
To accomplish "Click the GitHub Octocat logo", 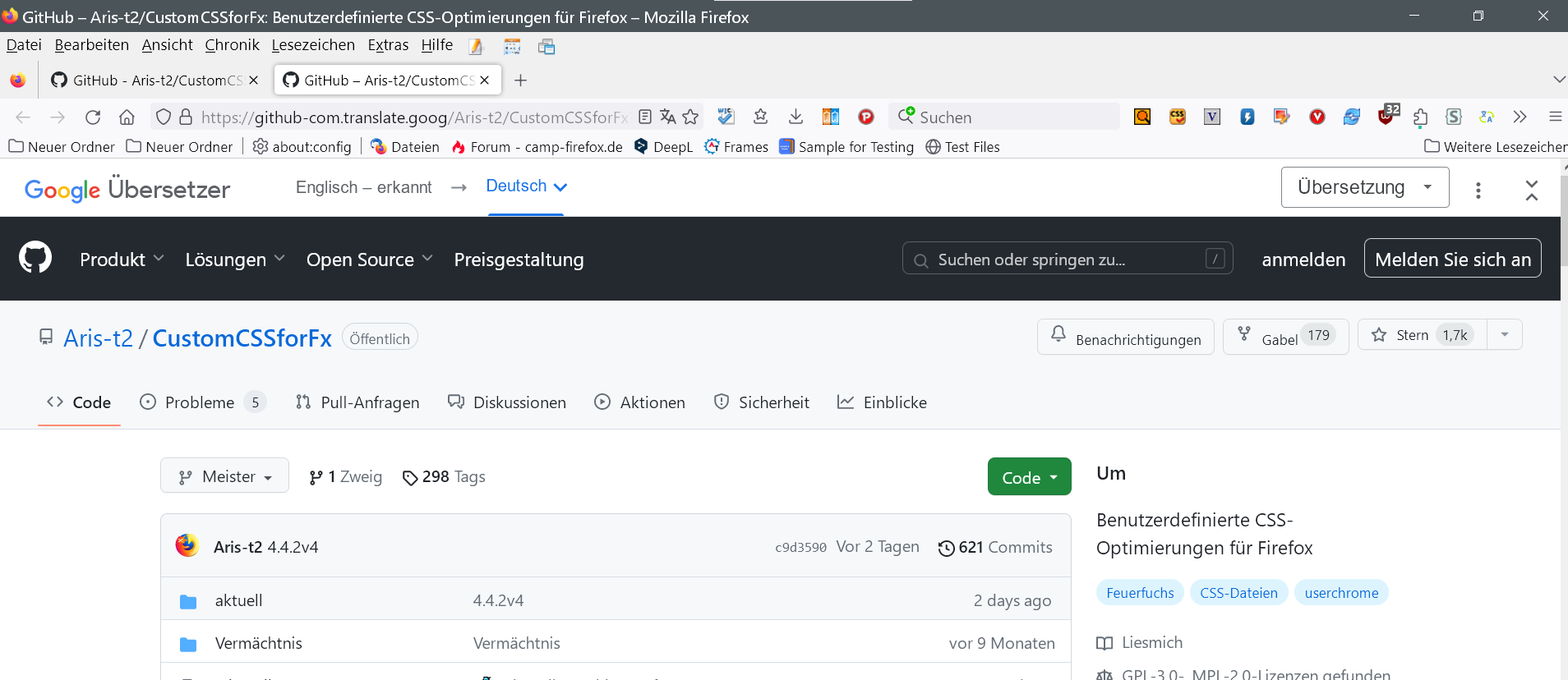I will pos(35,258).
